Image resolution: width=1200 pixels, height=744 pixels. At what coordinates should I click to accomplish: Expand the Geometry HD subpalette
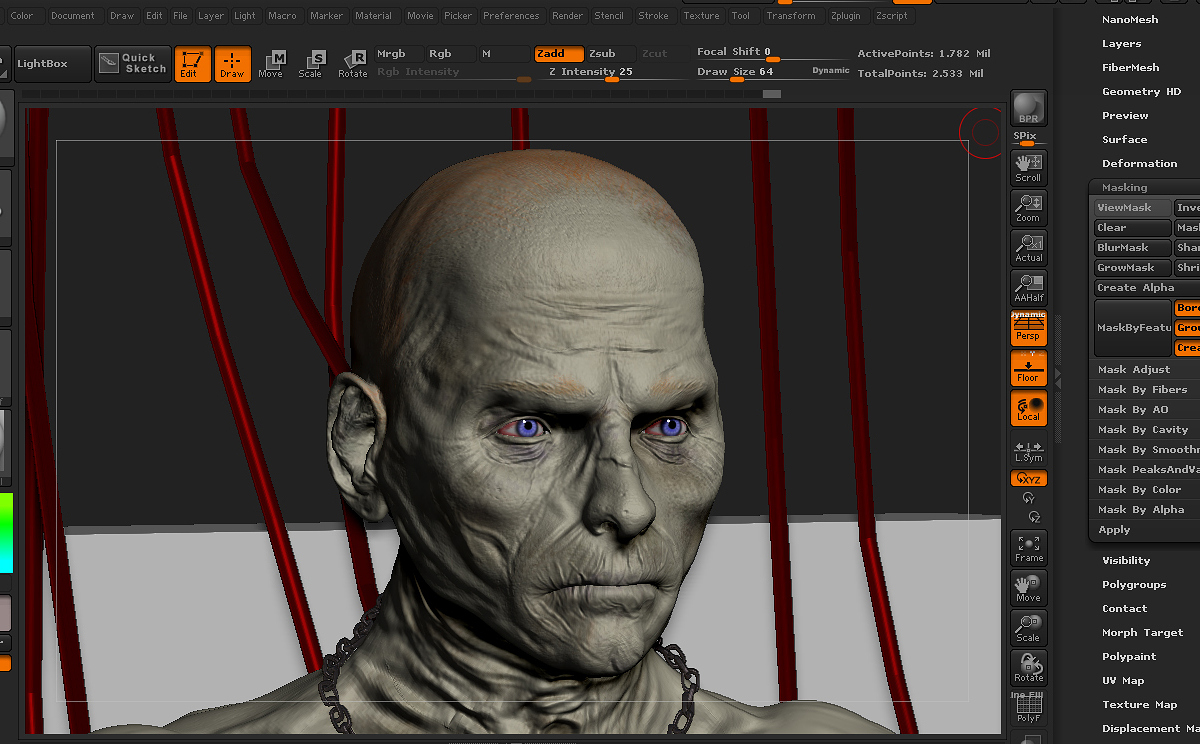click(x=1141, y=91)
